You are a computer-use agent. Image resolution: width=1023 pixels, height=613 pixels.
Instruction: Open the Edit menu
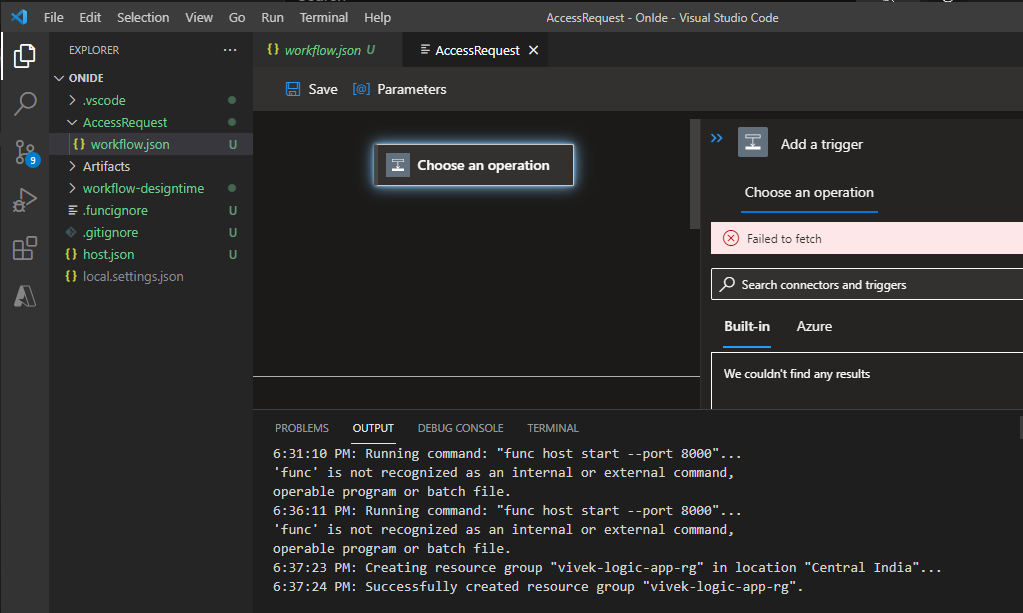point(90,18)
